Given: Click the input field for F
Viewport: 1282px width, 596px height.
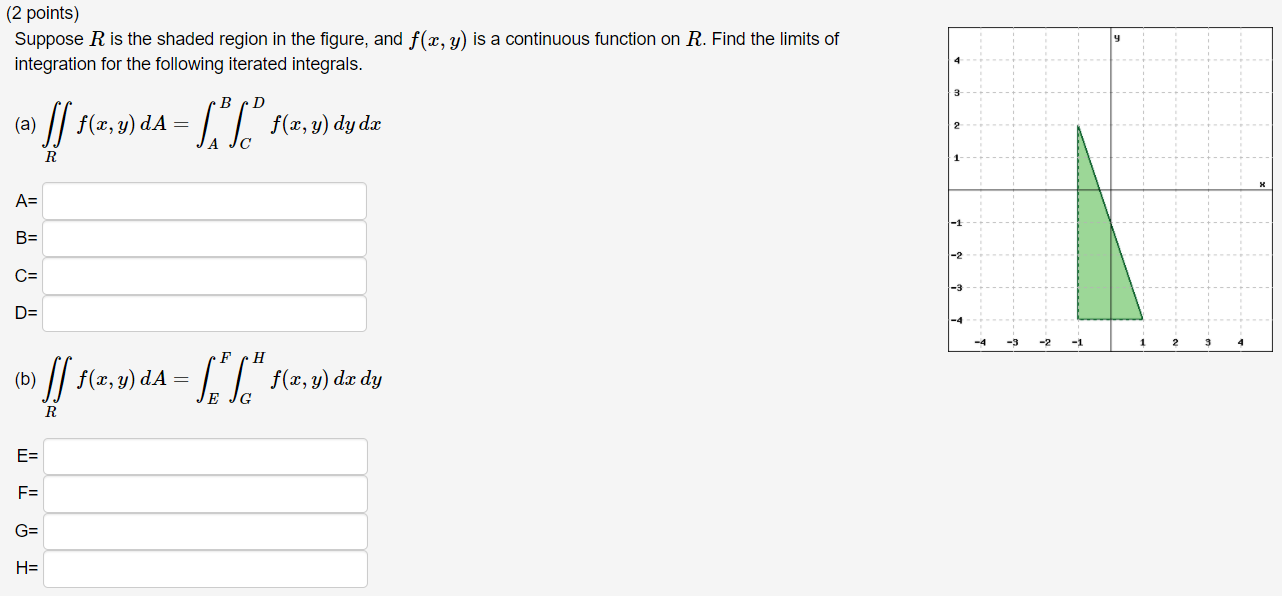Looking at the screenshot, I should pyautogui.click(x=204, y=493).
